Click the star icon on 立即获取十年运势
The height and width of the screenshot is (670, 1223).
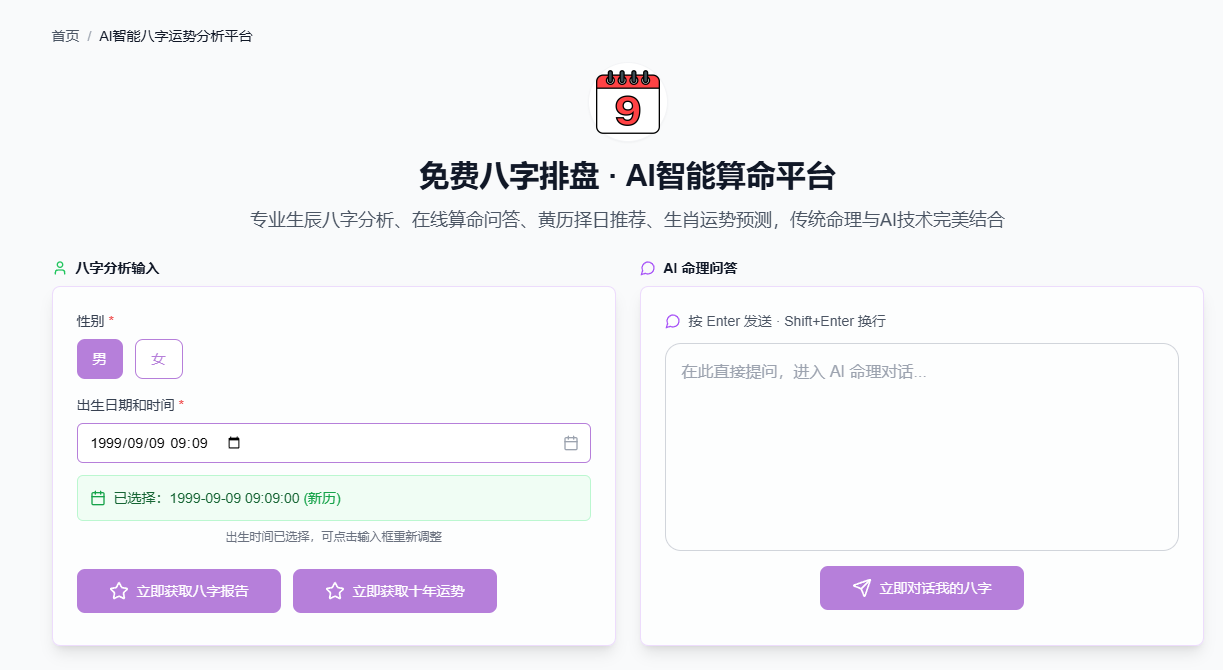(x=335, y=591)
